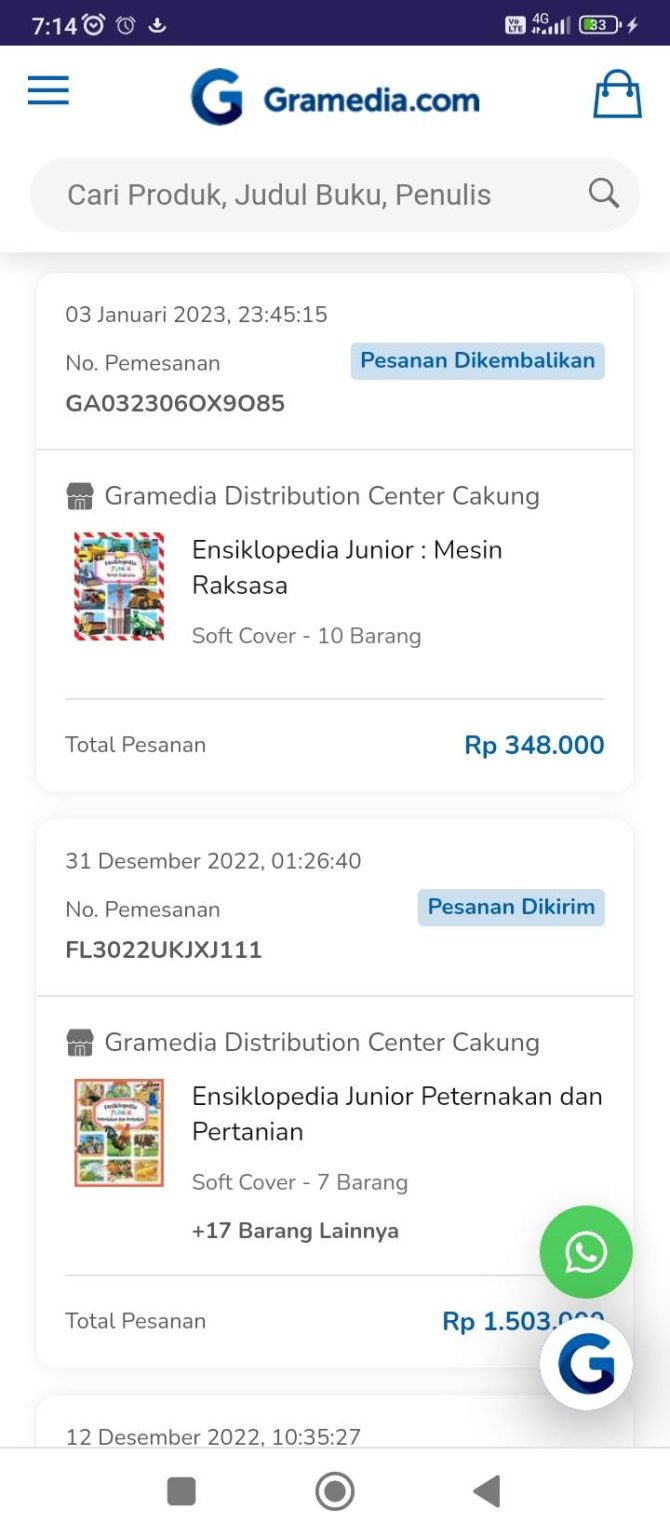The image size is (670, 1536).
Task: Open the shopping bag cart
Action: [617, 94]
